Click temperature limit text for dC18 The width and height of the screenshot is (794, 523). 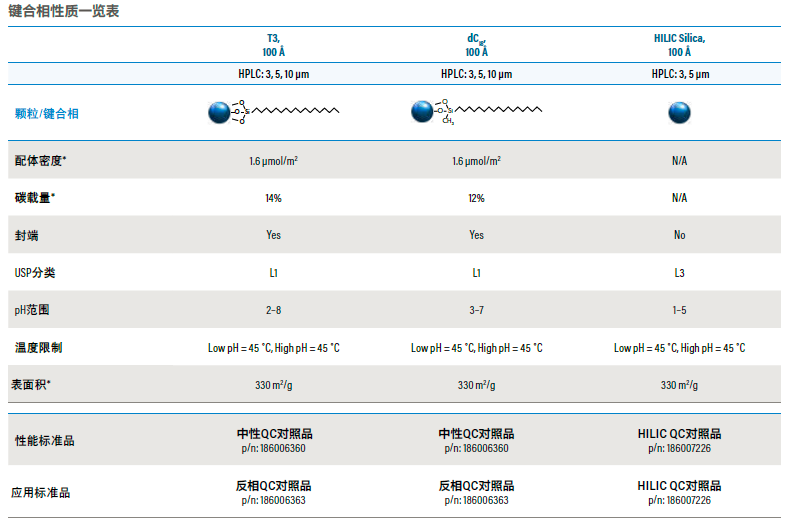point(477,348)
